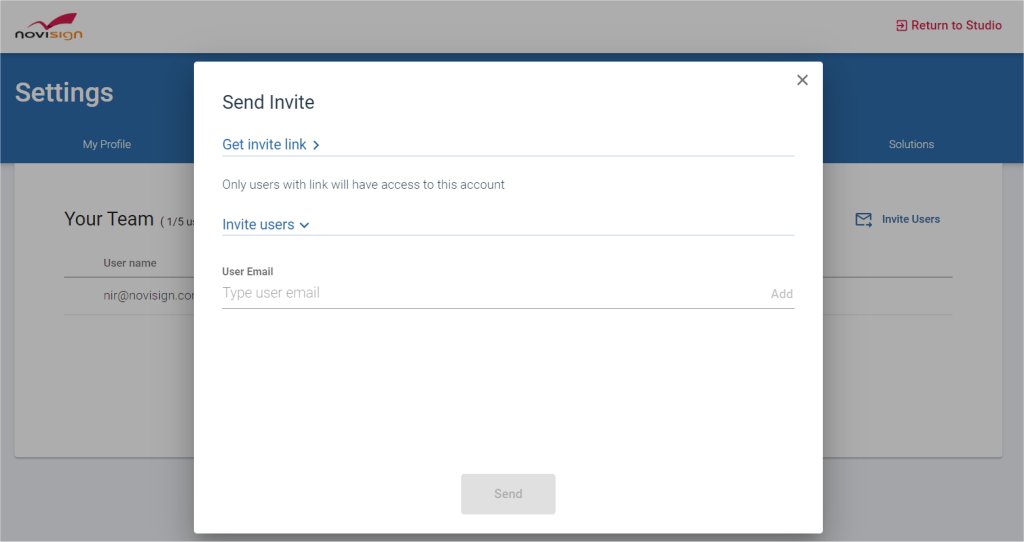This screenshot has width=1024, height=542.
Task: Click the User Email field label
Action: [x=248, y=271]
